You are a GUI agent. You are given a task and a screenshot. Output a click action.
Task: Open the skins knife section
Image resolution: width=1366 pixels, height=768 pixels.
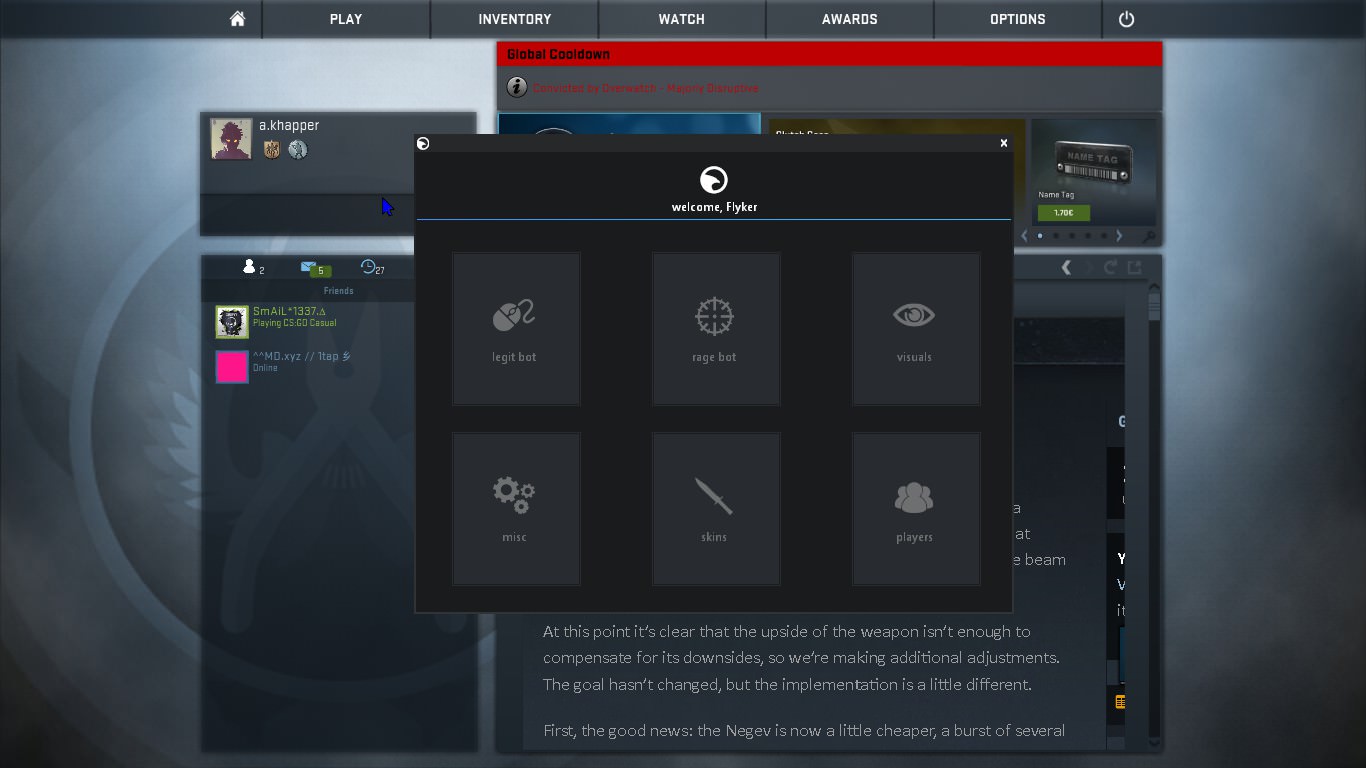coord(716,509)
